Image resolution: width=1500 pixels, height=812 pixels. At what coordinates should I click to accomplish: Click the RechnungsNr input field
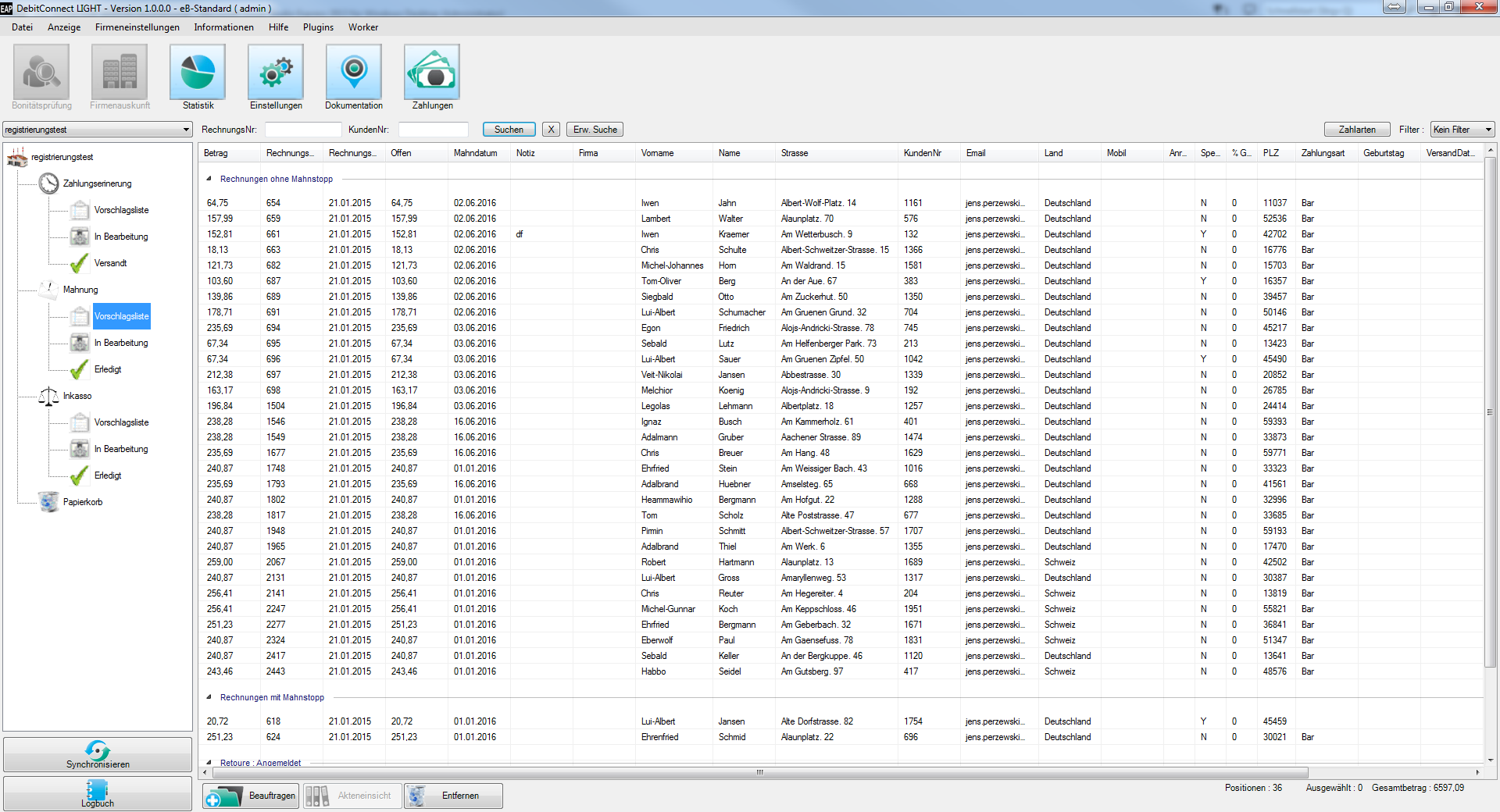303,130
